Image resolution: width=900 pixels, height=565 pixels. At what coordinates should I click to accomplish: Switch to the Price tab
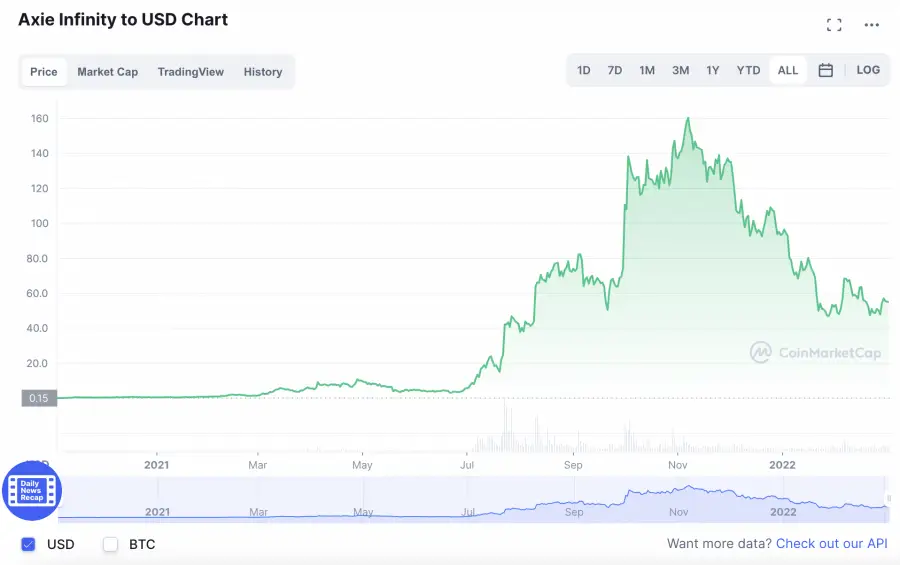[x=44, y=72]
